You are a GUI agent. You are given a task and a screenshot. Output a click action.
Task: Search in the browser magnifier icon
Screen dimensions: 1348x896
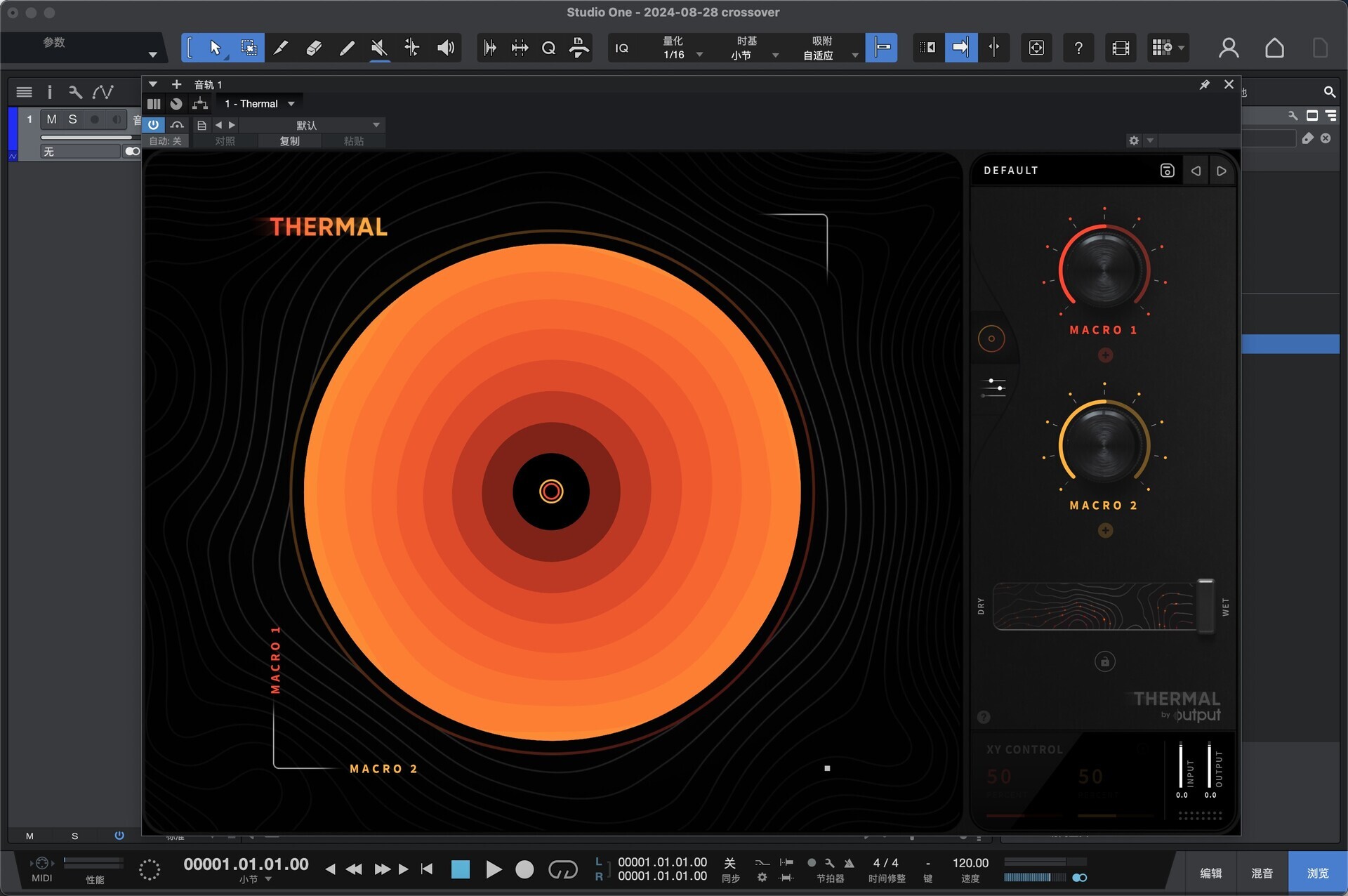click(1329, 92)
